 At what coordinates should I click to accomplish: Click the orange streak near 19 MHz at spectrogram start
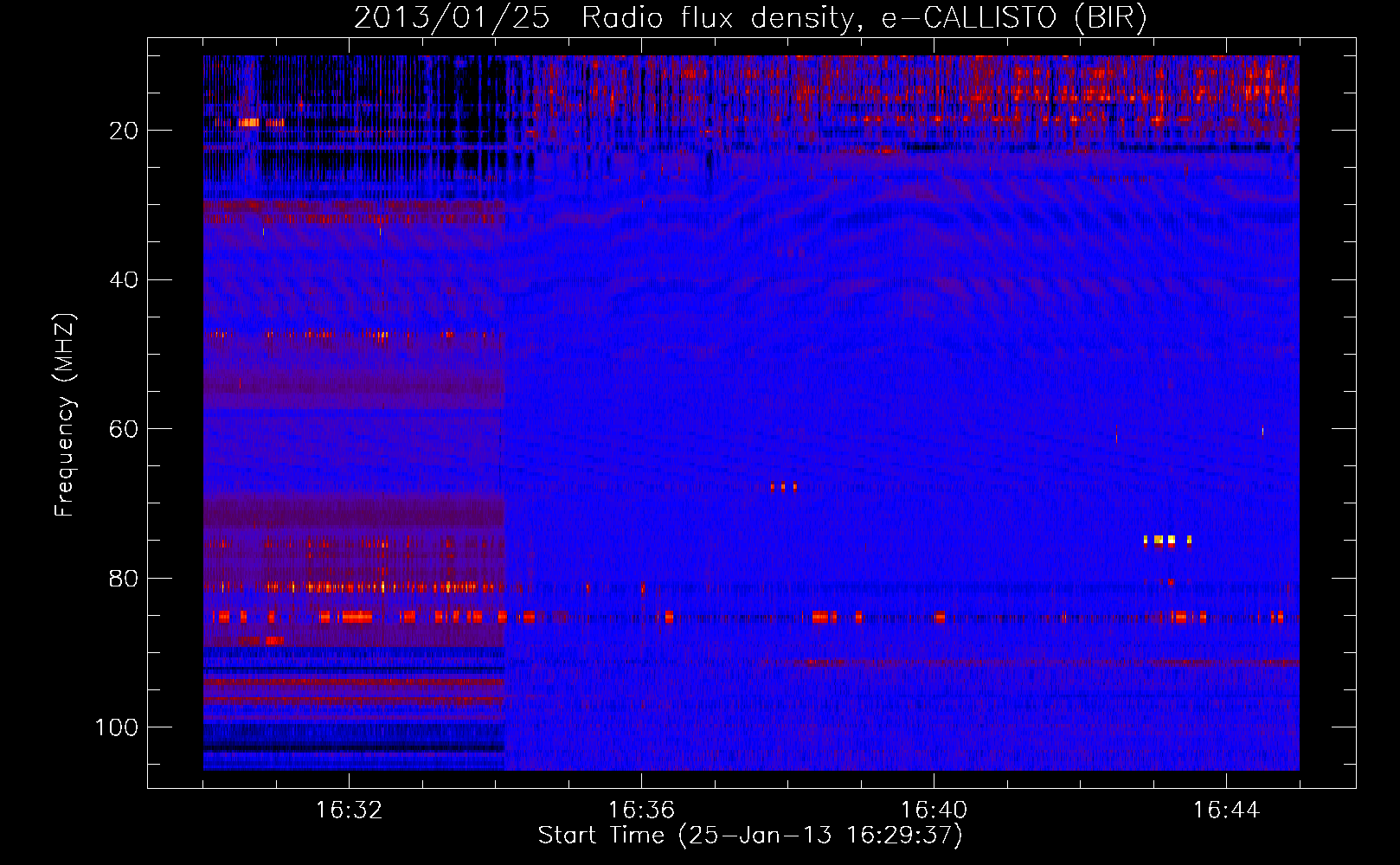pos(249,123)
